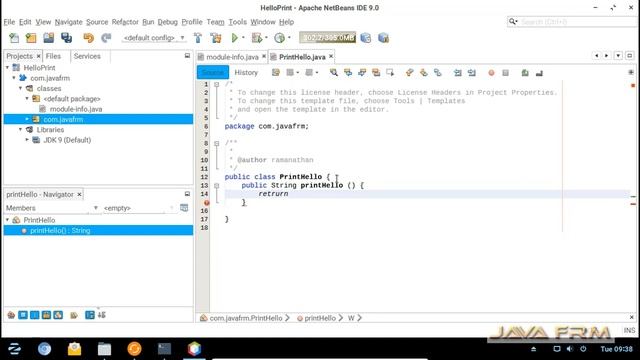Click the Next Bookmark editor icon
The width and height of the screenshot is (640, 360).
(424, 73)
